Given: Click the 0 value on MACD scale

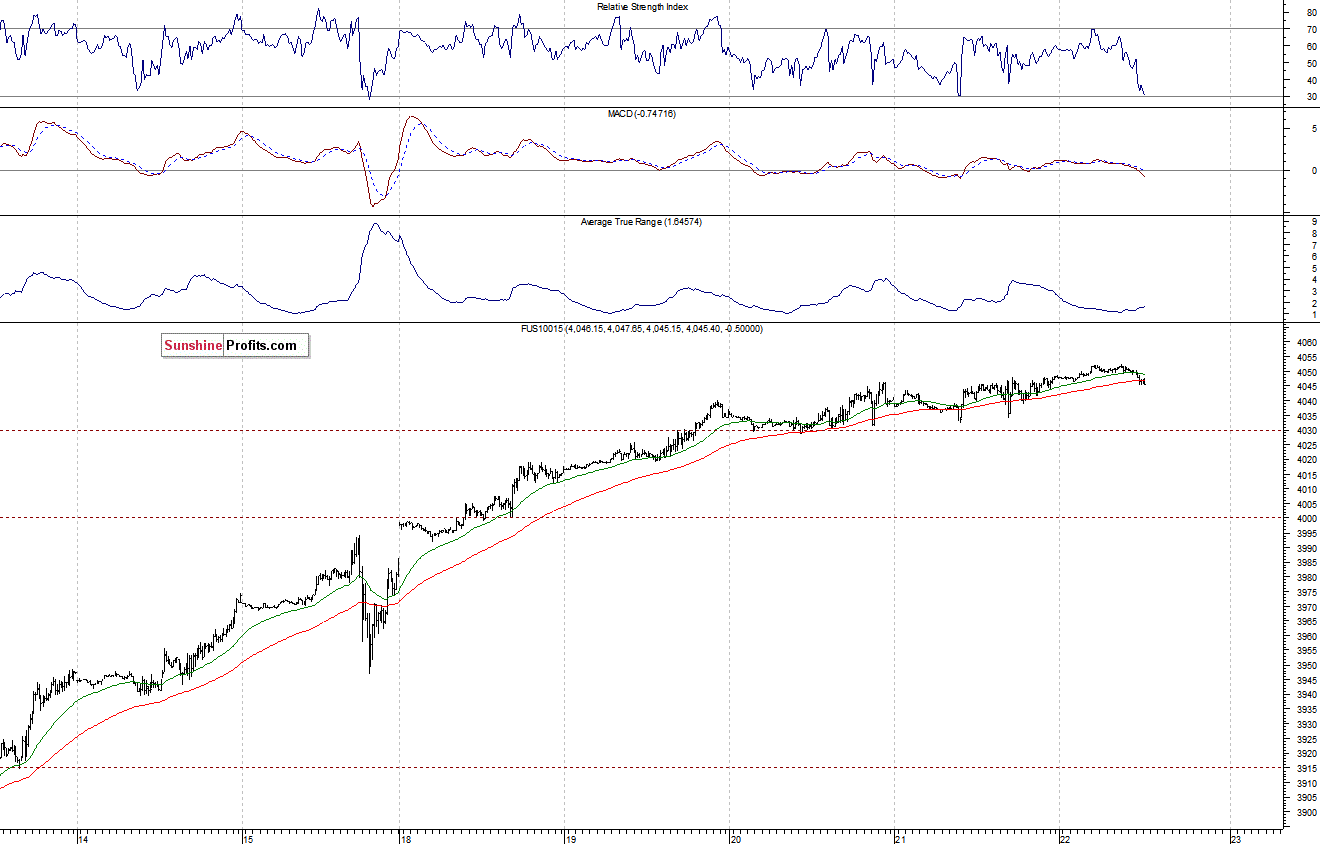Looking at the screenshot, I should pos(1313,171).
